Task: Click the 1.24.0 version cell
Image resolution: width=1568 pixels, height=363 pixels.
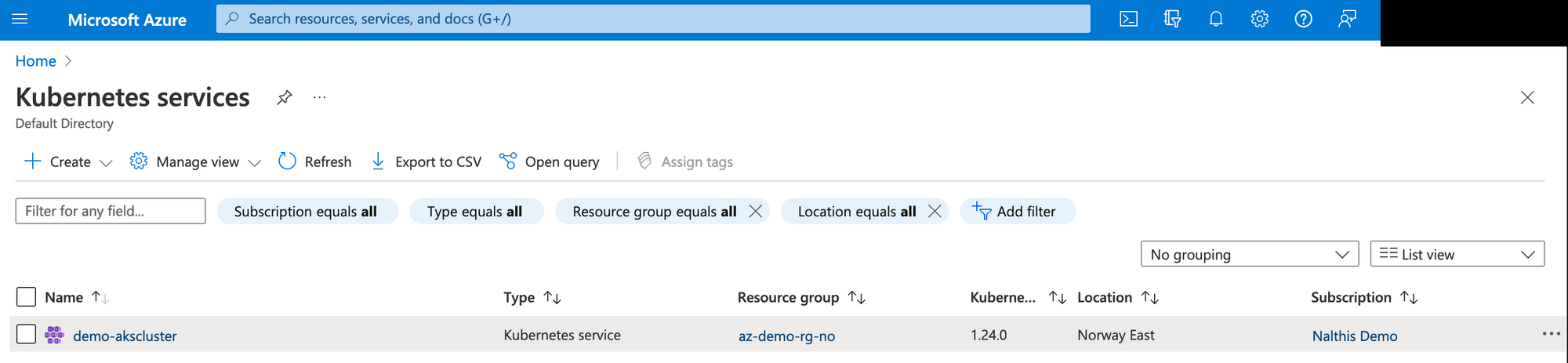Action: [989, 335]
